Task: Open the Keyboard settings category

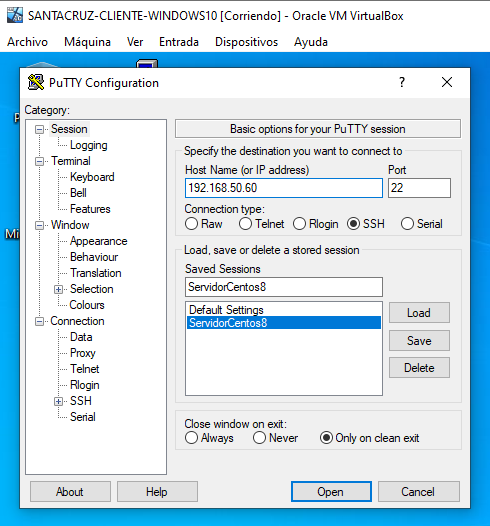Action: [x=92, y=177]
